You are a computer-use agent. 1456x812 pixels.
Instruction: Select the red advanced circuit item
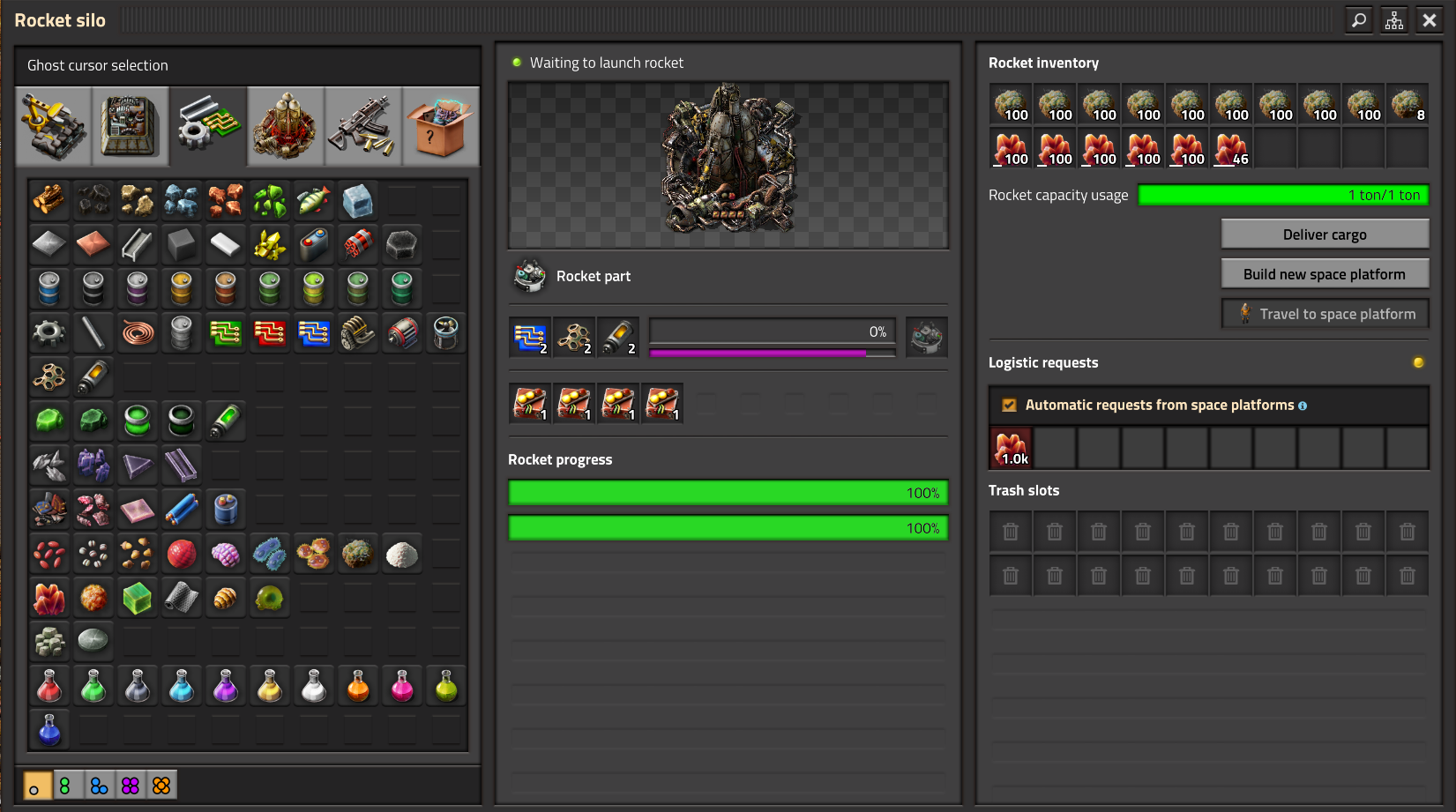click(x=270, y=333)
